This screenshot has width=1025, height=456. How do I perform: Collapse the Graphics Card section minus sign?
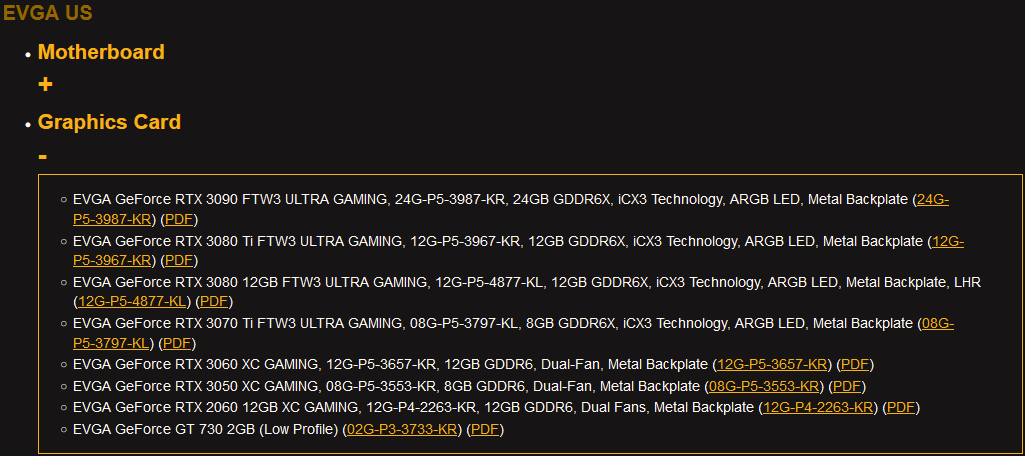click(x=43, y=156)
